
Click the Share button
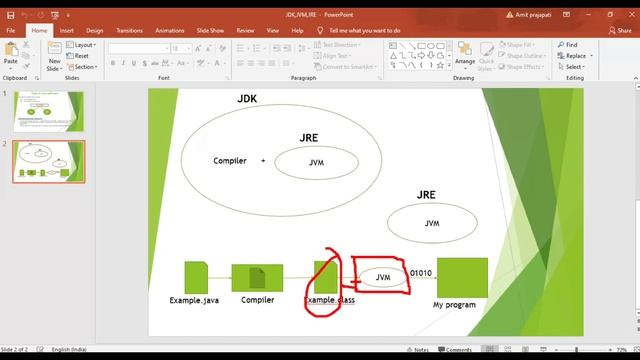pyautogui.click(x=620, y=31)
